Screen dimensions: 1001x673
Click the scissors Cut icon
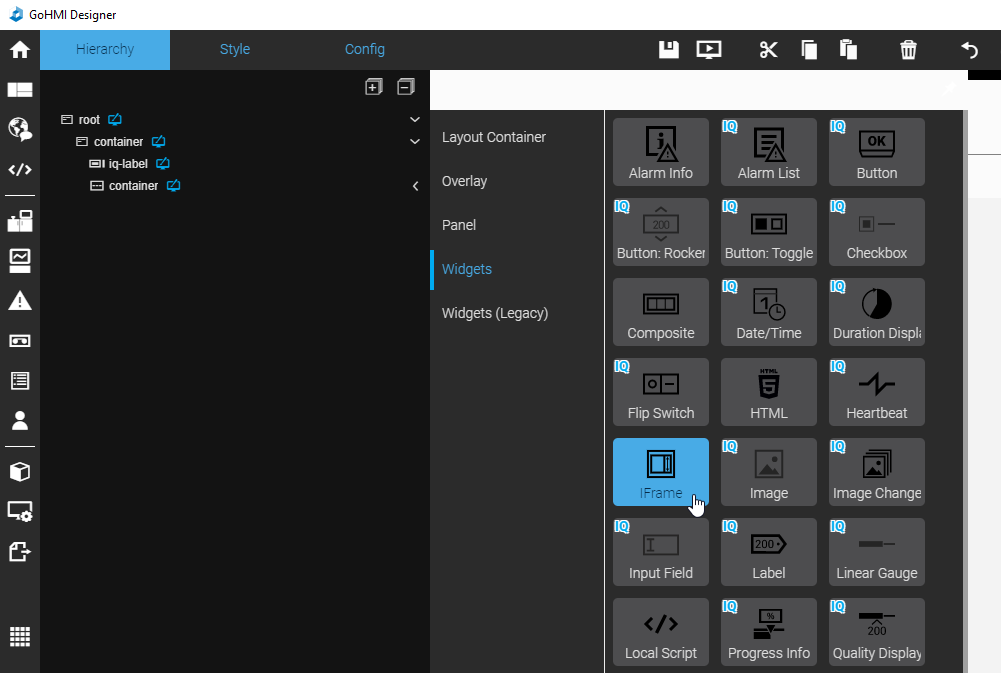click(x=768, y=50)
